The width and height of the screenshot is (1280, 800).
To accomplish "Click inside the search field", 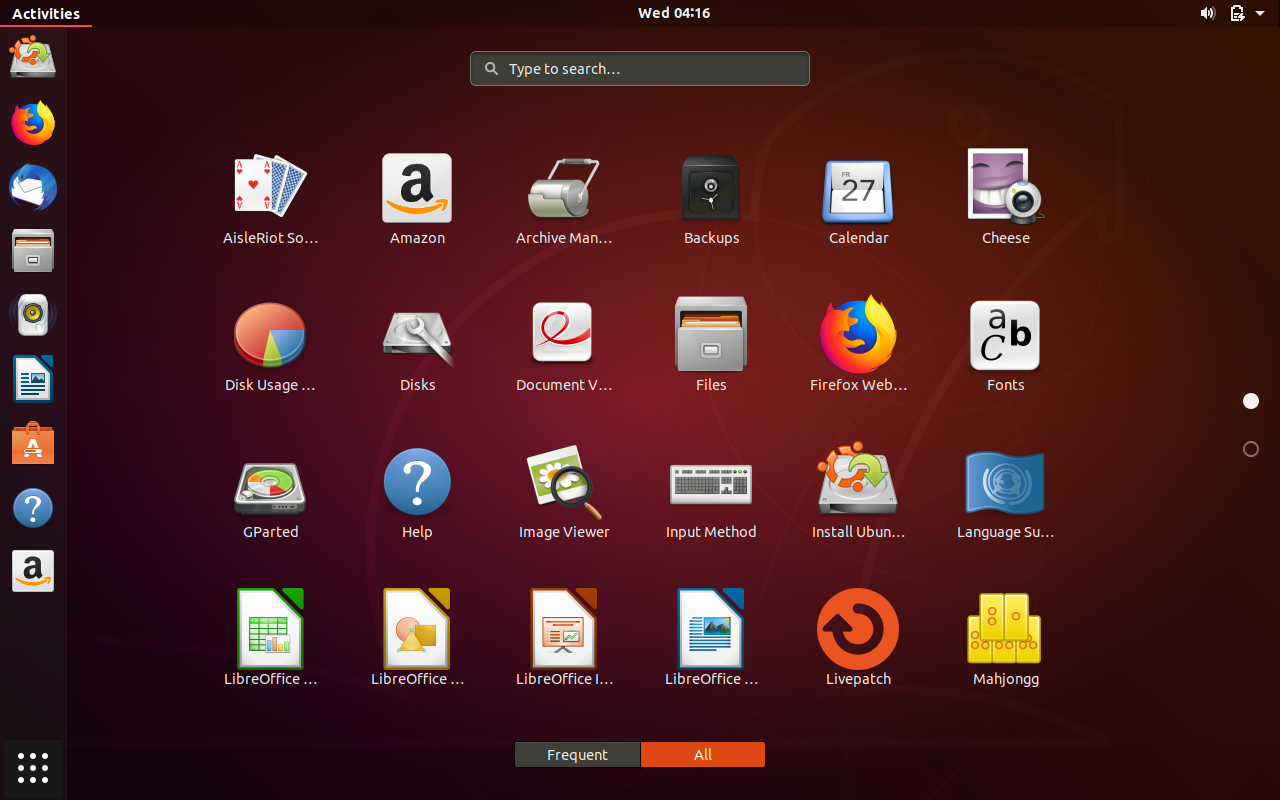I will tap(639, 68).
